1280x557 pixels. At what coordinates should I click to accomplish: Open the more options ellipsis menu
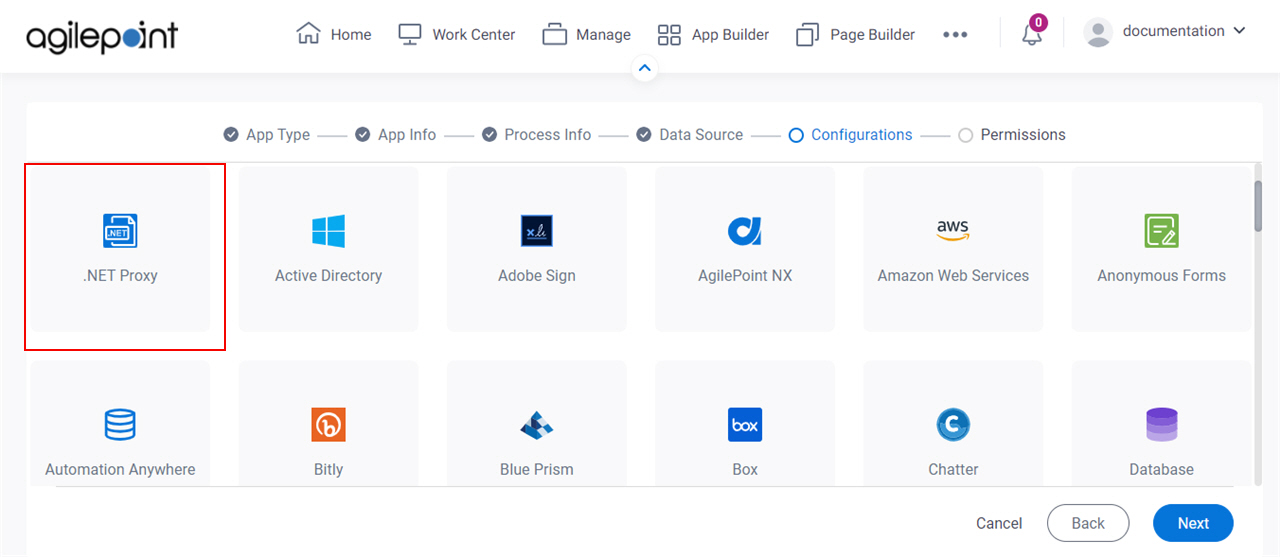(x=955, y=34)
